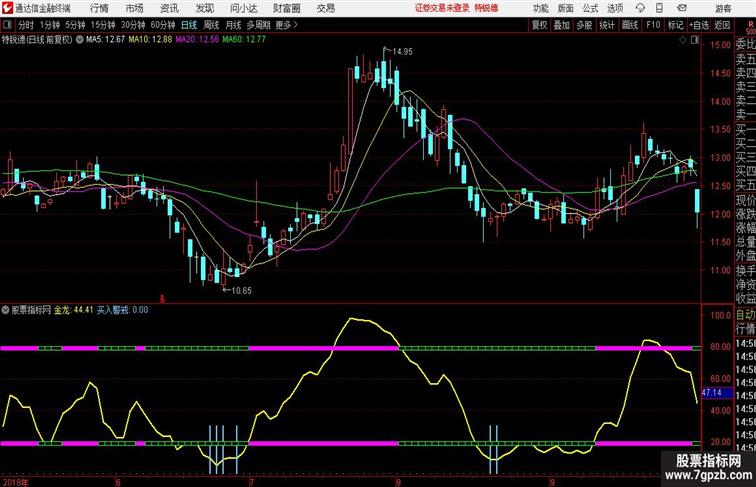Open the customer service headset icon
This screenshot has height=487, width=756.
640,8
